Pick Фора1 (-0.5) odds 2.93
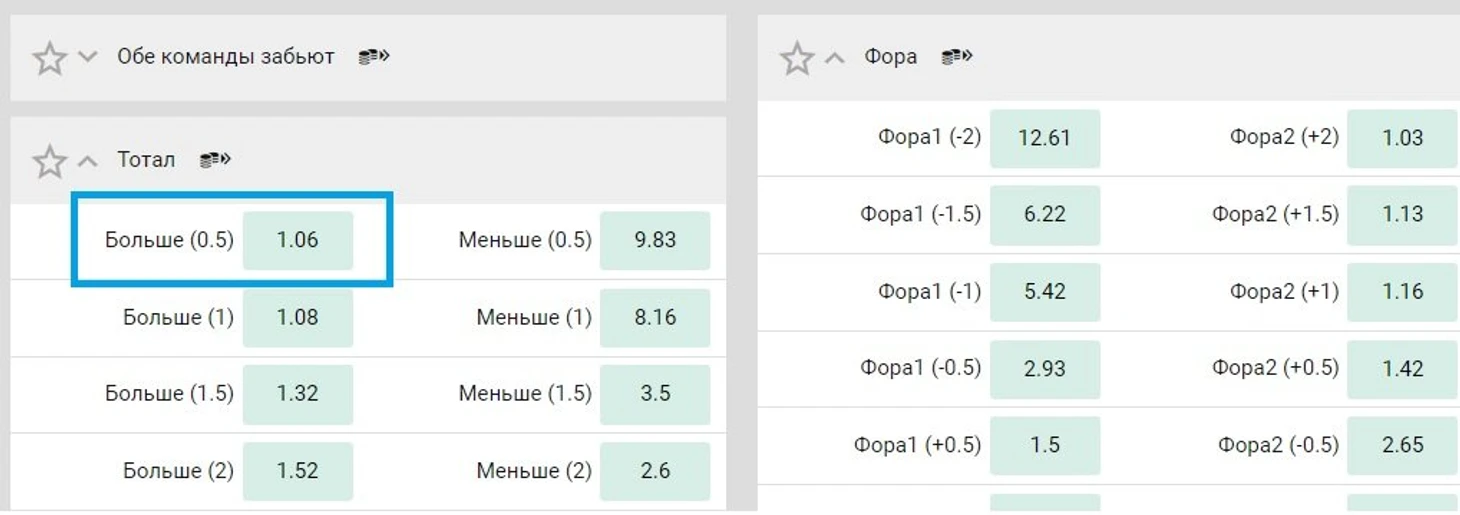Screen dimensions: 1460x515 (x=1045, y=368)
